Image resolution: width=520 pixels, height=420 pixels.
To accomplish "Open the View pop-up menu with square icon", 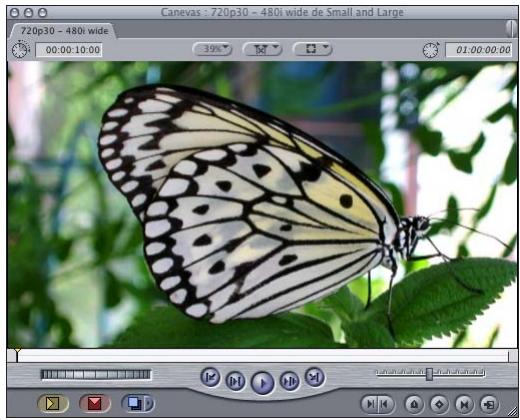I will pos(312,49).
